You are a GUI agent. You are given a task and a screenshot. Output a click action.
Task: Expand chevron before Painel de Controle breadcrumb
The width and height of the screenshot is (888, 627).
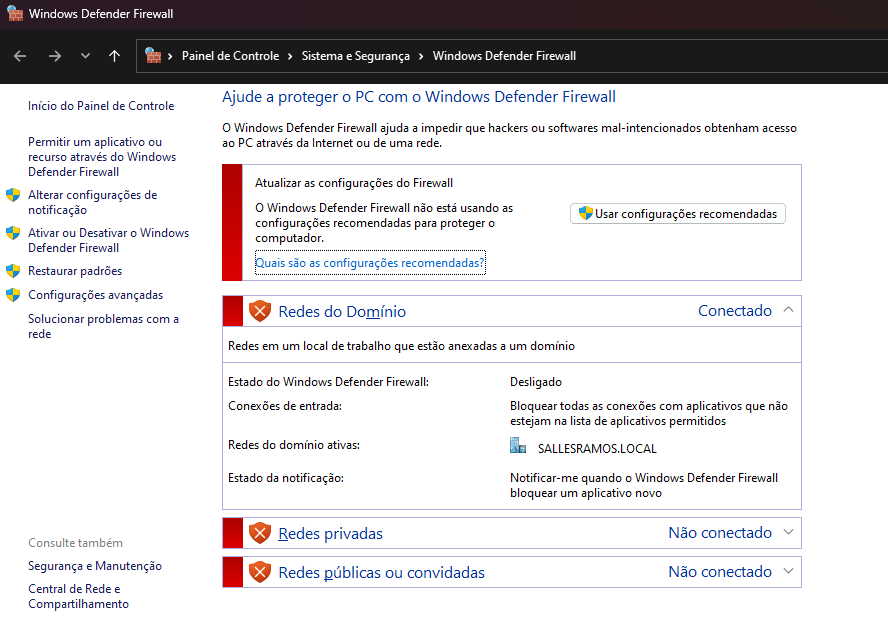coord(170,56)
